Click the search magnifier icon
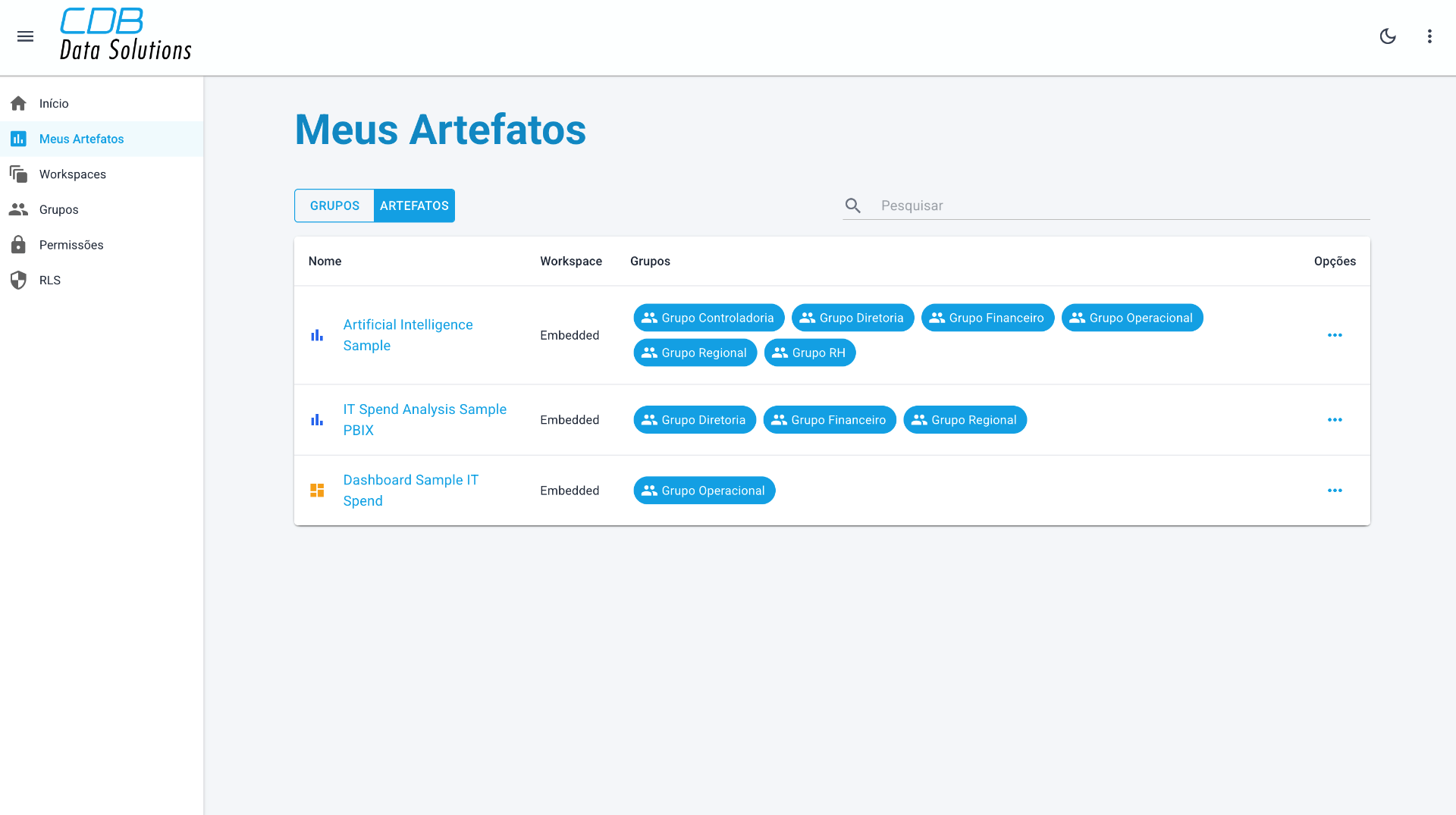Image resolution: width=1456 pixels, height=815 pixels. pyautogui.click(x=853, y=205)
